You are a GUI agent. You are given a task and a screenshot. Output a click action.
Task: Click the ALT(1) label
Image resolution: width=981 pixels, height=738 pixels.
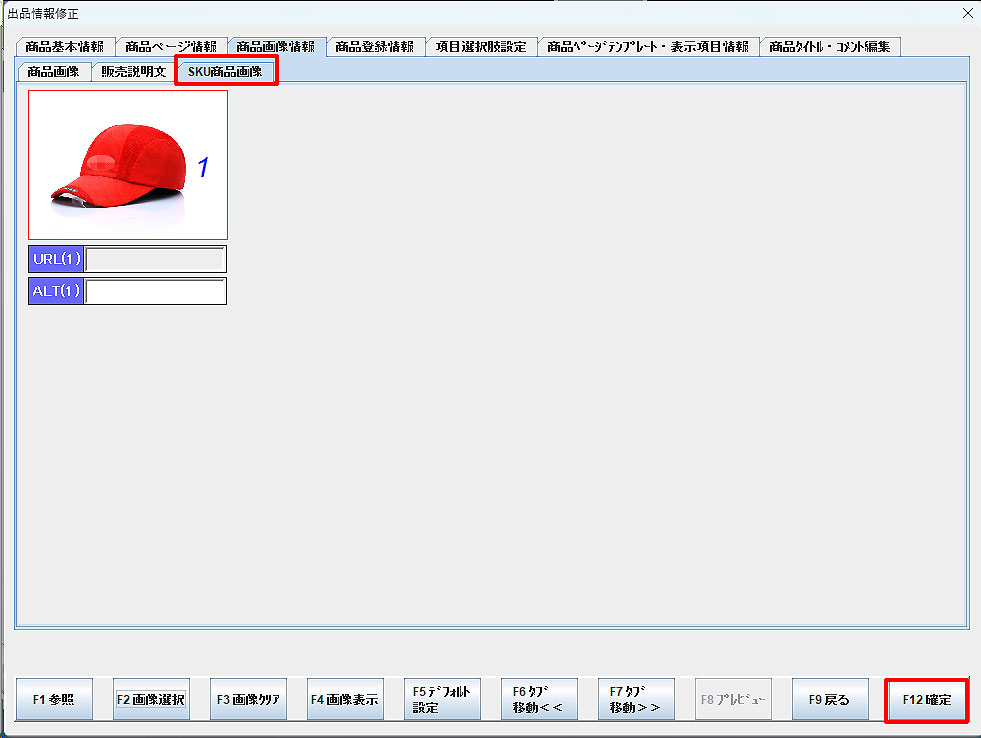[x=56, y=291]
